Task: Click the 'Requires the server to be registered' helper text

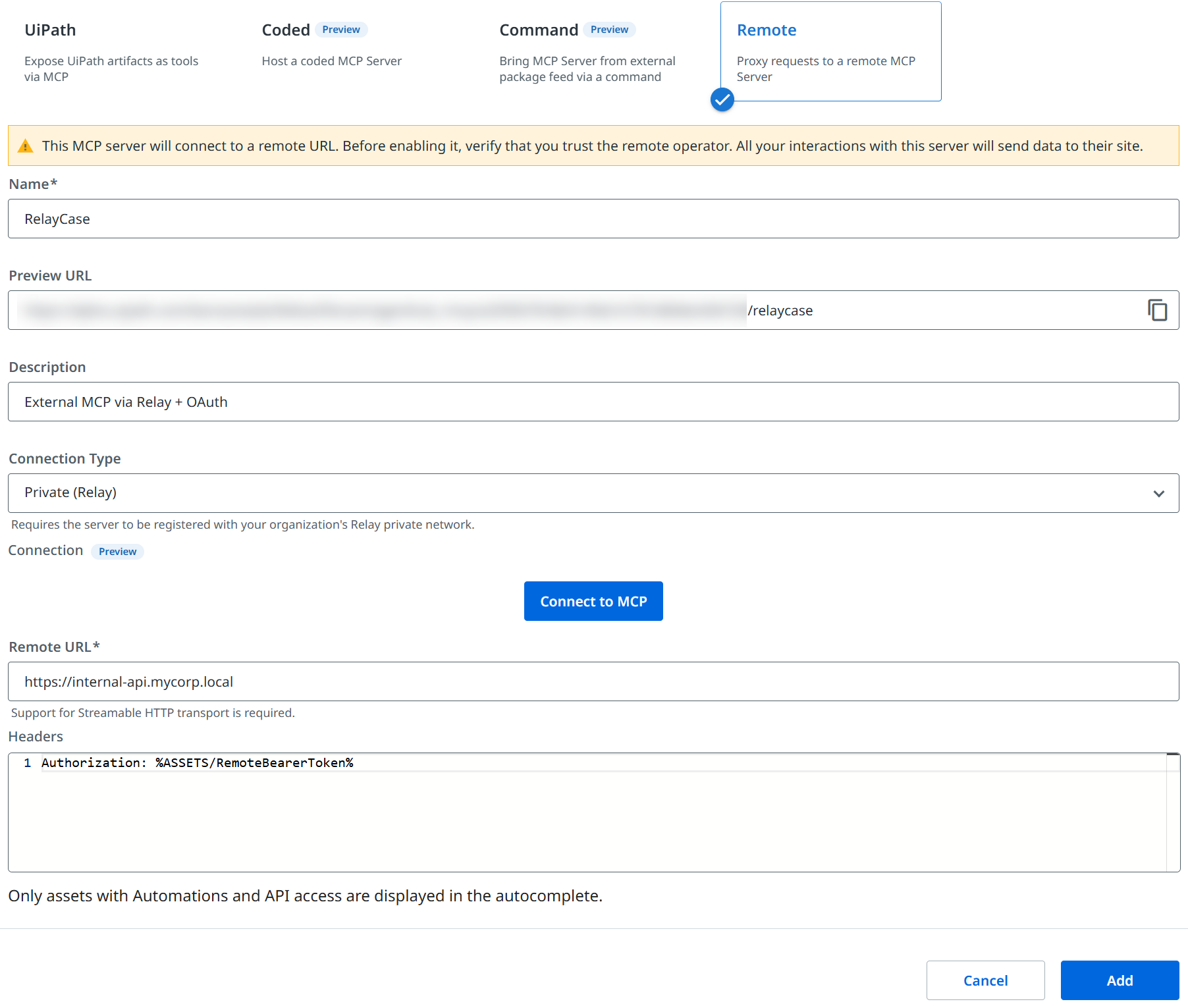Action: pyautogui.click(x=242, y=525)
